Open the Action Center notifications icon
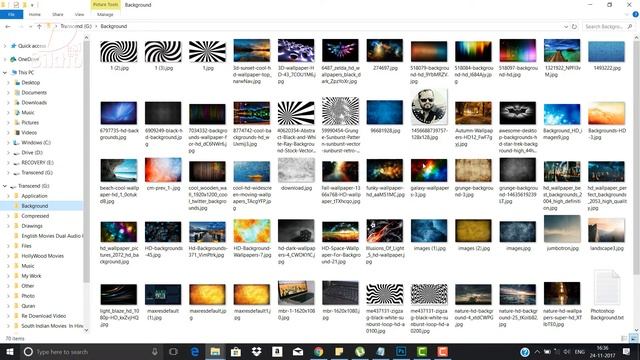Image resolution: width=640 pixels, height=360 pixels. pyautogui.click(x=627, y=351)
